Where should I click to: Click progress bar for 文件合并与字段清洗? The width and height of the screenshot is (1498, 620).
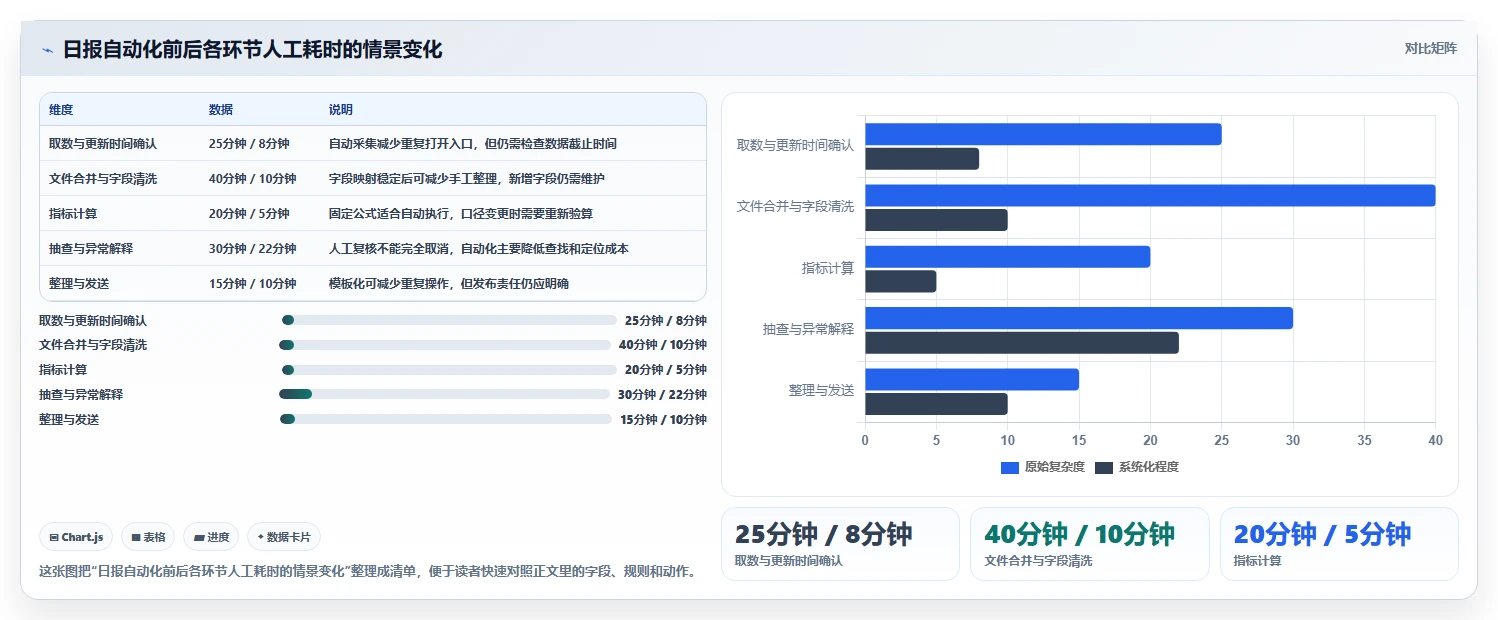(445, 345)
